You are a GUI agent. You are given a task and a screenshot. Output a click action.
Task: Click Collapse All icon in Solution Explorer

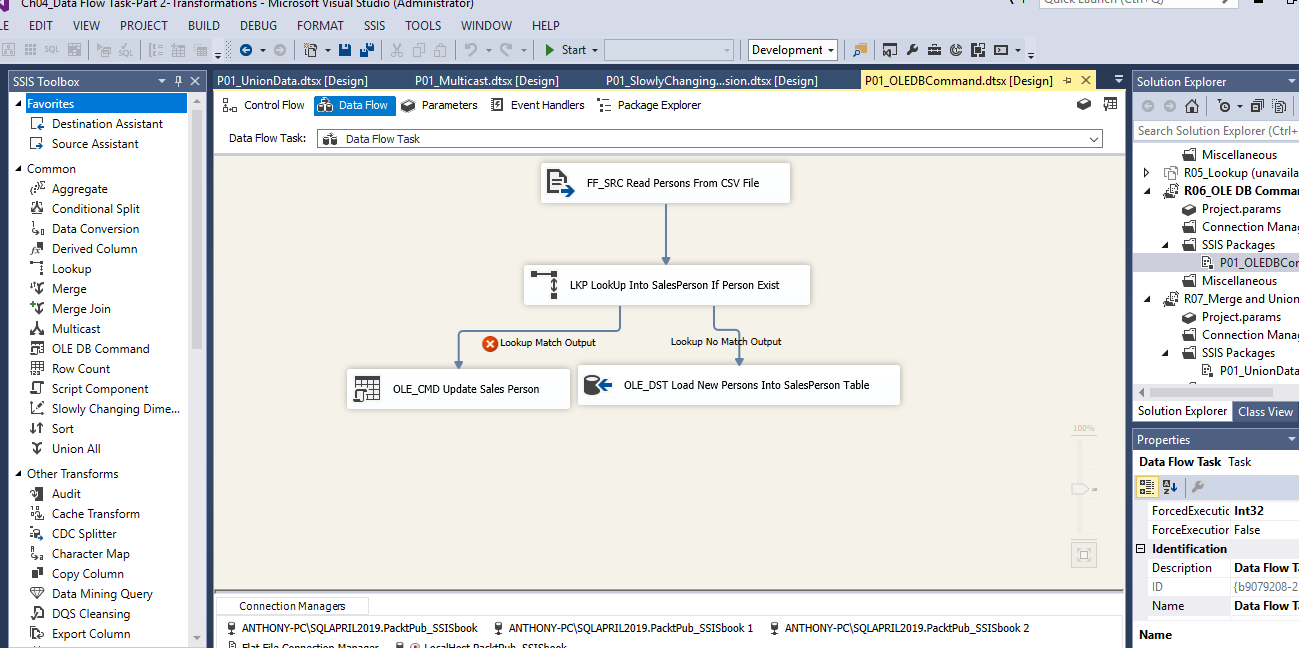point(1257,106)
